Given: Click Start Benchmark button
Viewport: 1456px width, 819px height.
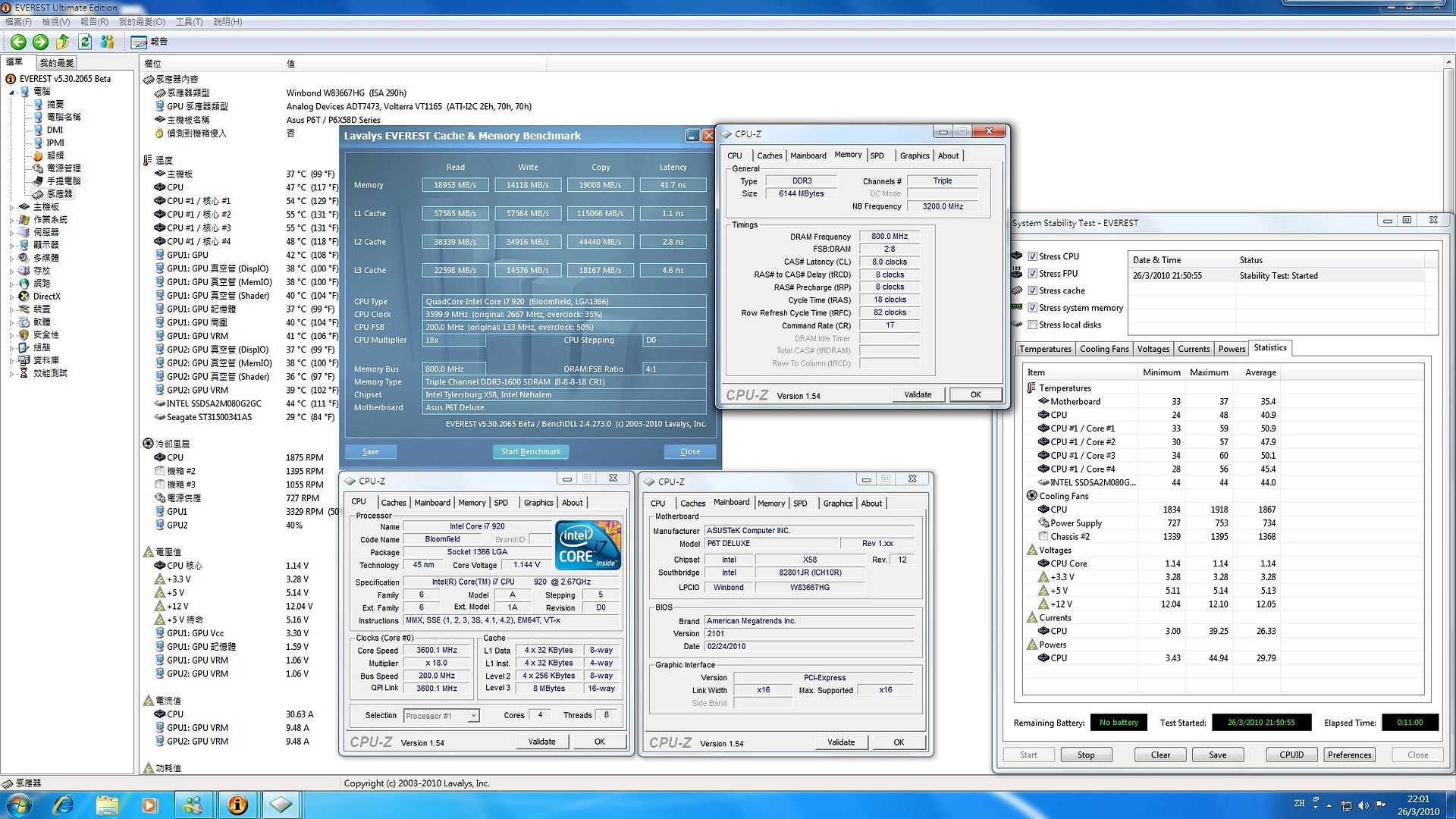Looking at the screenshot, I should (531, 452).
